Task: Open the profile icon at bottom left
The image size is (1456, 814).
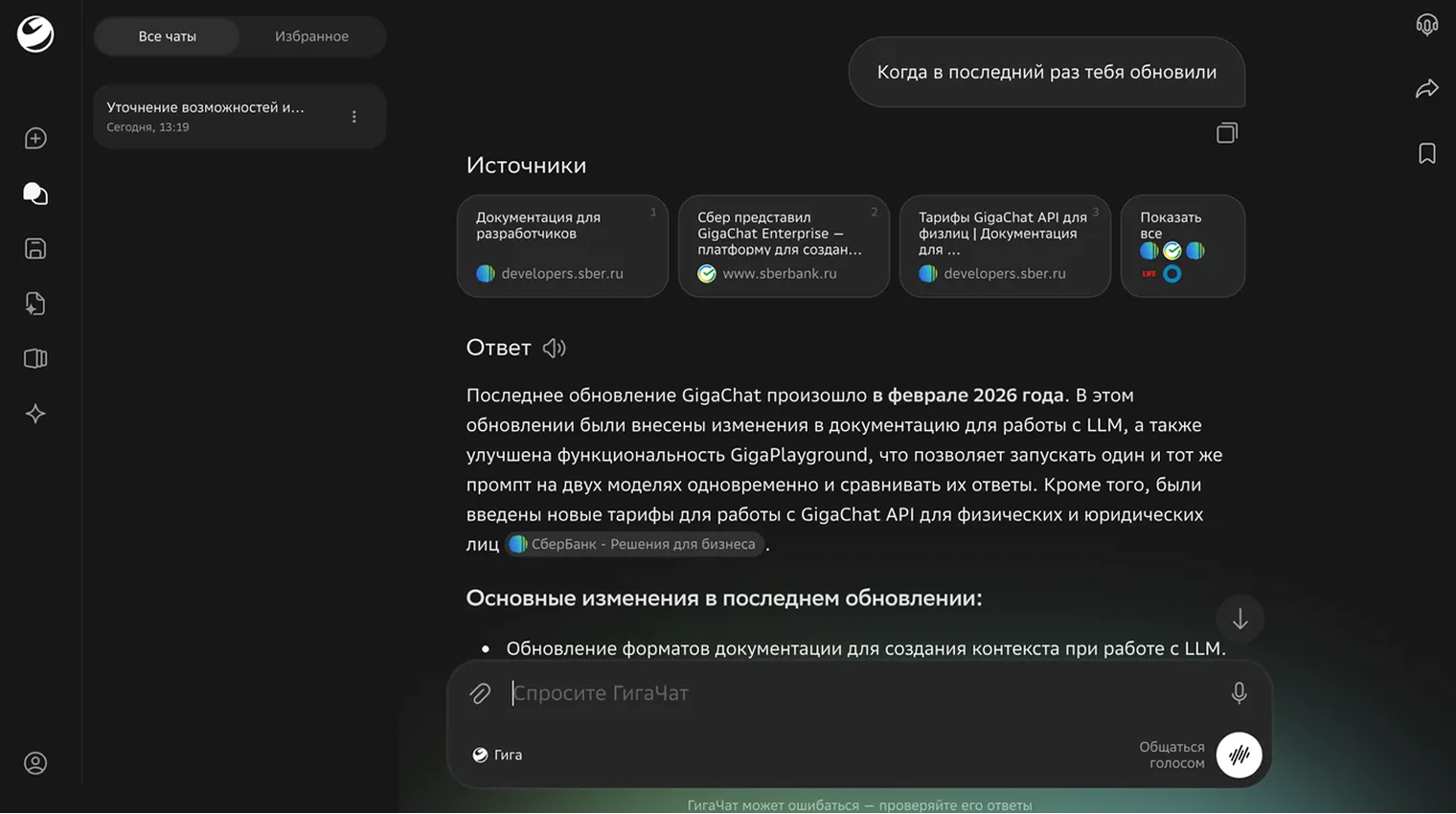Action: click(x=34, y=762)
